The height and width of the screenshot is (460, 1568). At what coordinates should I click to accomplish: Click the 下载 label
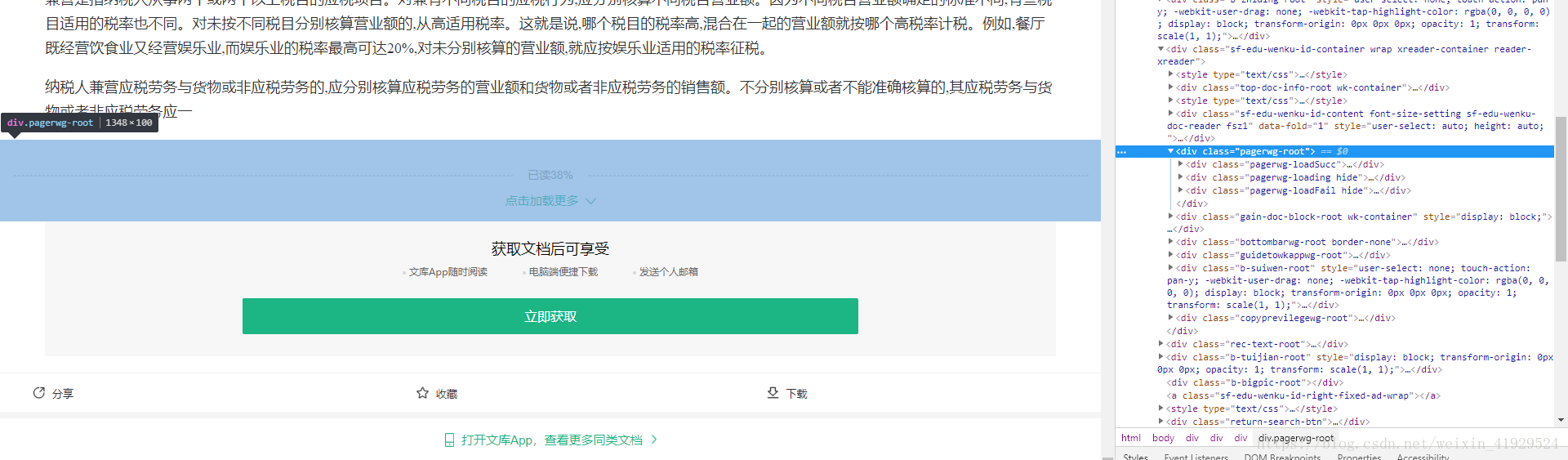[x=796, y=394]
